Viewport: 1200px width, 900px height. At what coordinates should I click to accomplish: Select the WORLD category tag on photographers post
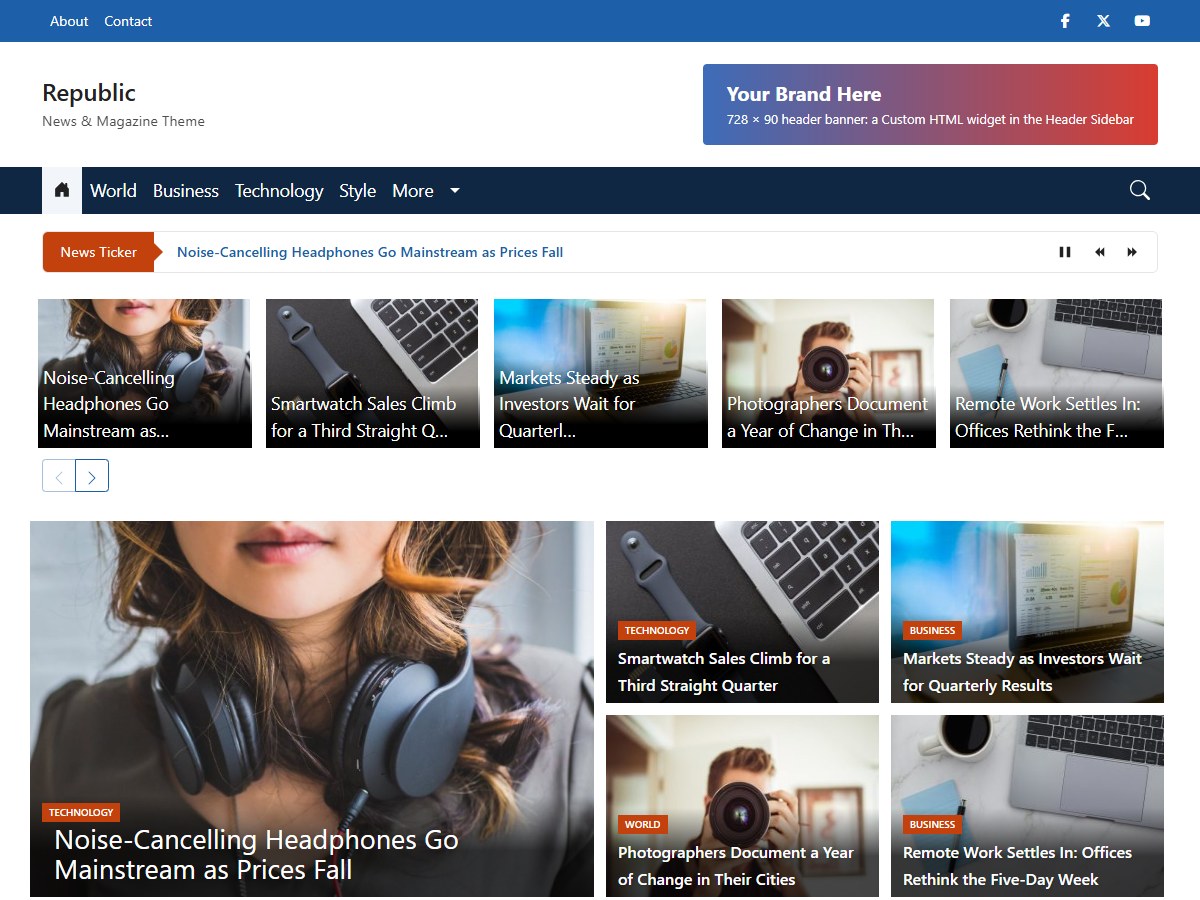[x=642, y=824]
